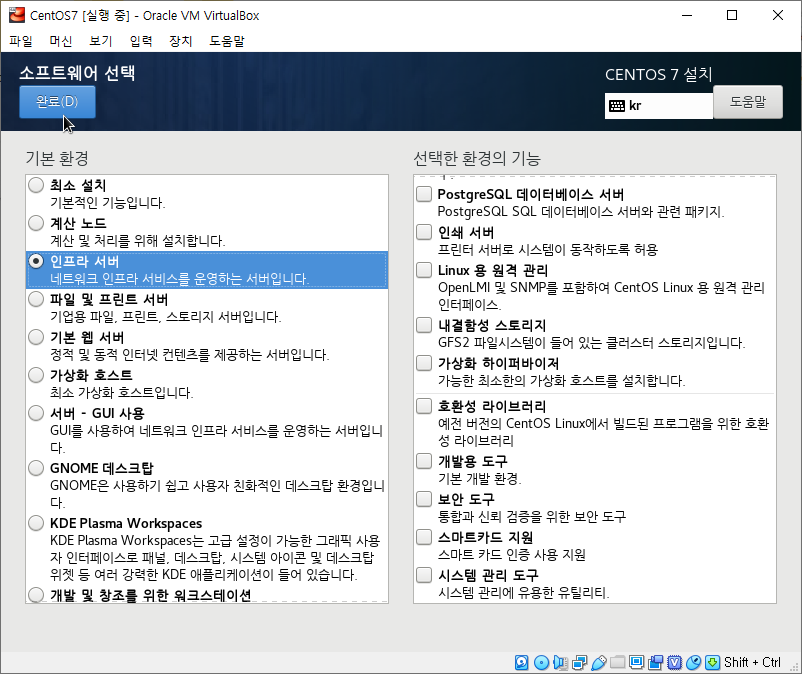
Task: Click description 최소 가상화 호스트입니다.
Action: pos(122,393)
